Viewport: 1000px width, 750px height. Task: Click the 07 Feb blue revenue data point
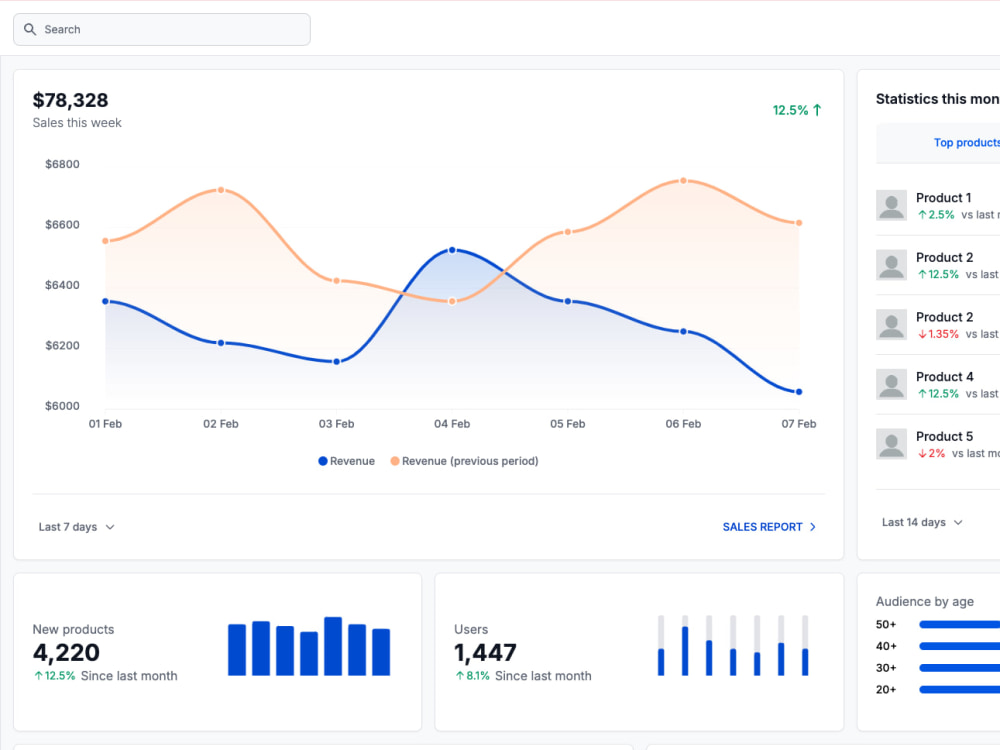(799, 392)
